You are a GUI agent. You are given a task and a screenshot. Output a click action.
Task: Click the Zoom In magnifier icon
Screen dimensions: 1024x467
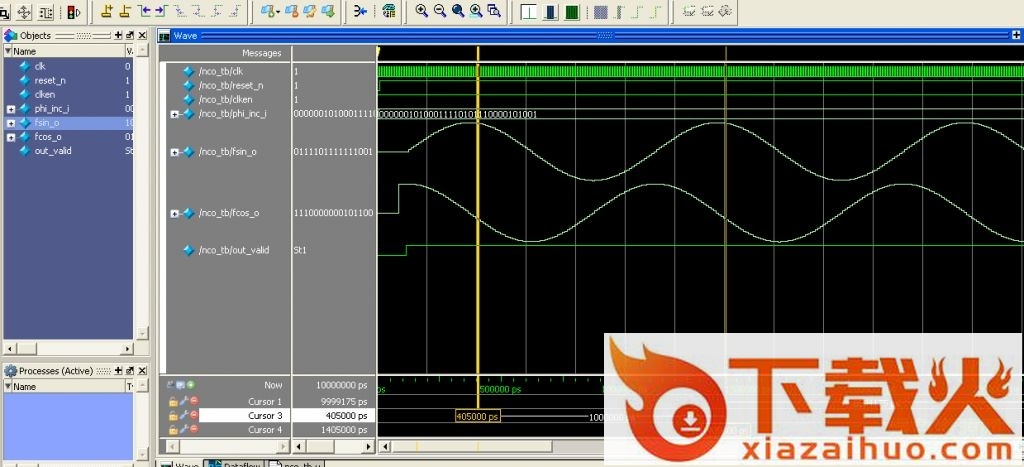422,11
